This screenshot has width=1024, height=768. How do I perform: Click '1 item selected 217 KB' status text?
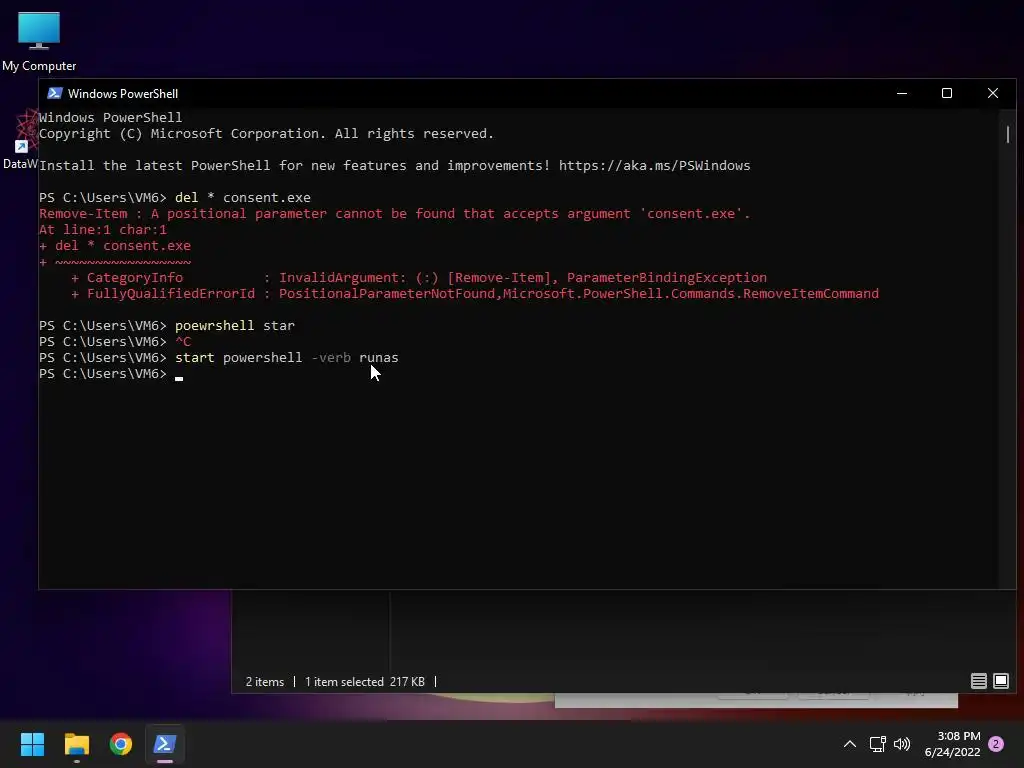point(364,682)
